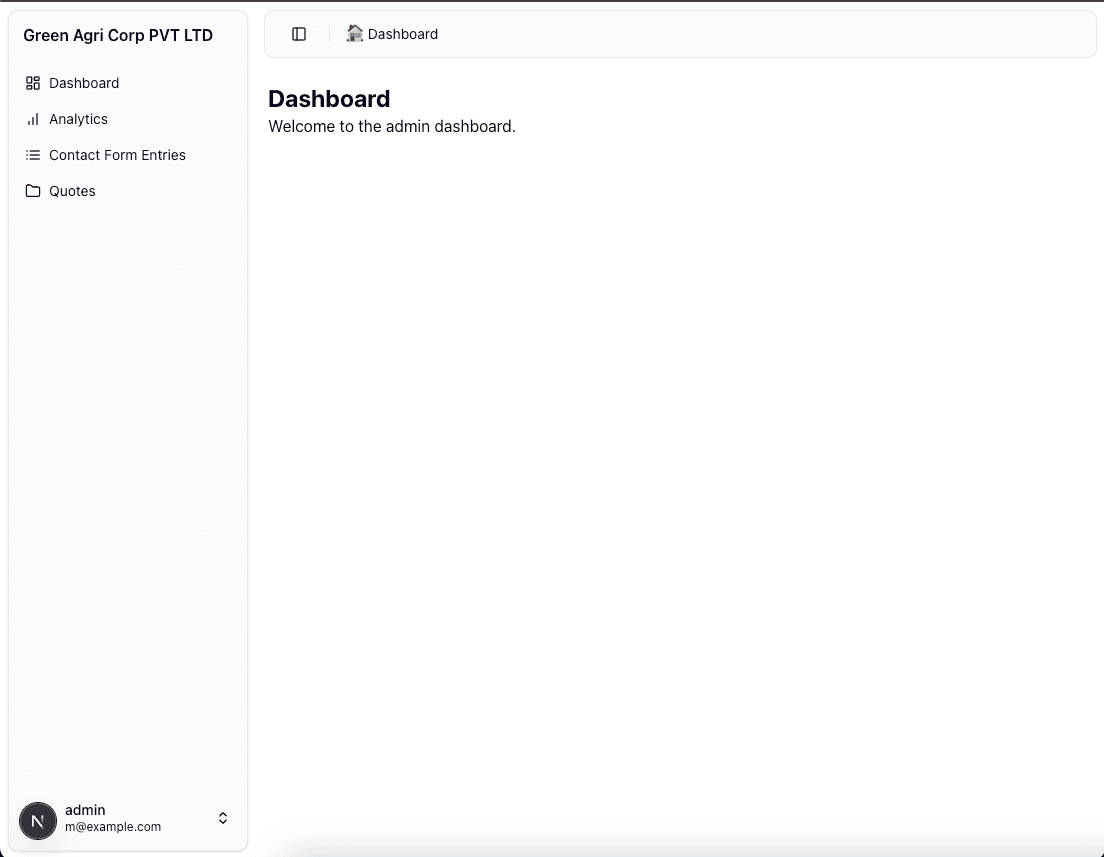Click the Contact Form Entries list icon

point(33,155)
